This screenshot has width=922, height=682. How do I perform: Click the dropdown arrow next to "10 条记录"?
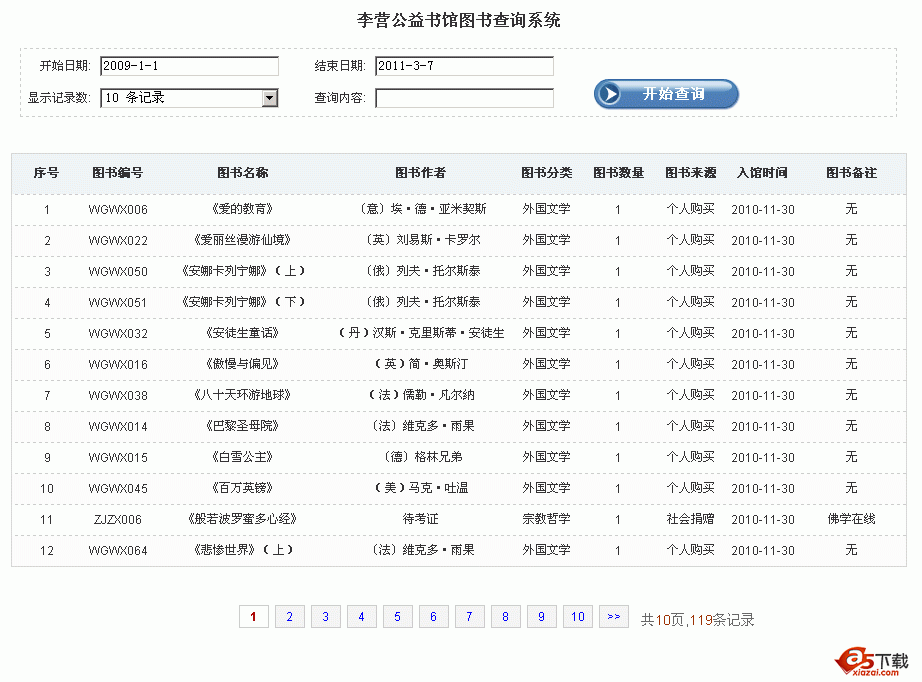(x=268, y=99)
